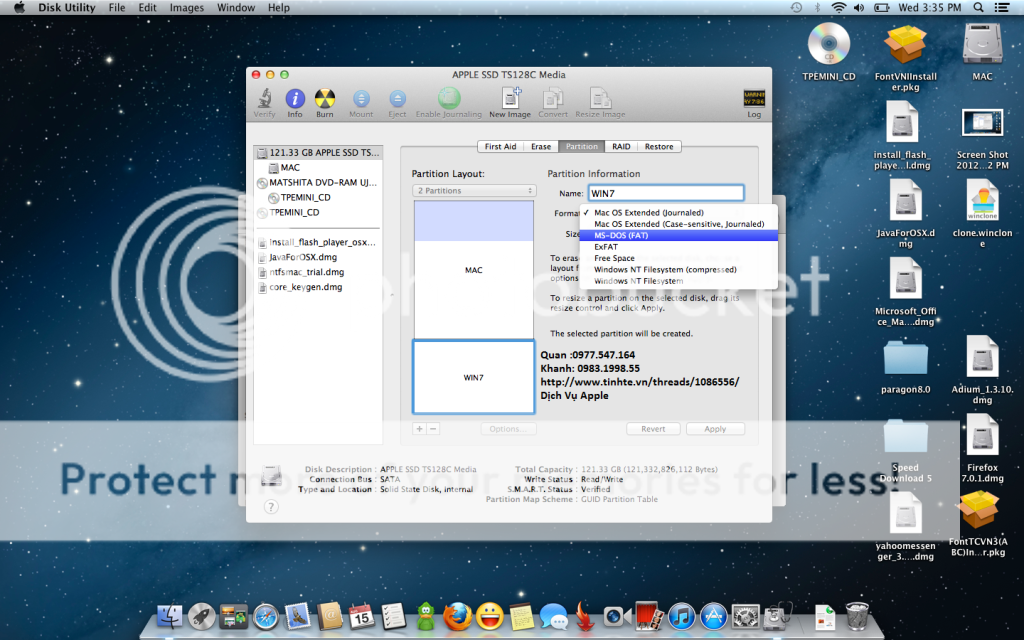Click the Revert button
This screenshot has width=1024, height=640.
[653, 429]
